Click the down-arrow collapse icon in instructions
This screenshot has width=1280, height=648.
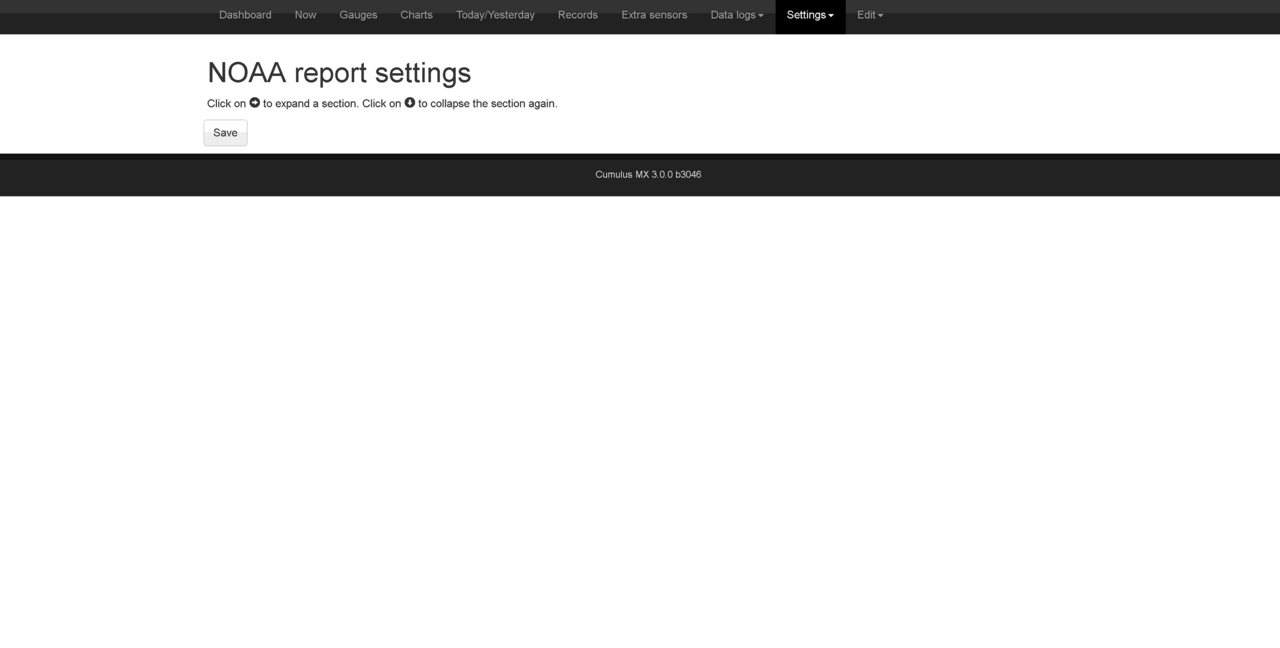[x=410, y=102]
